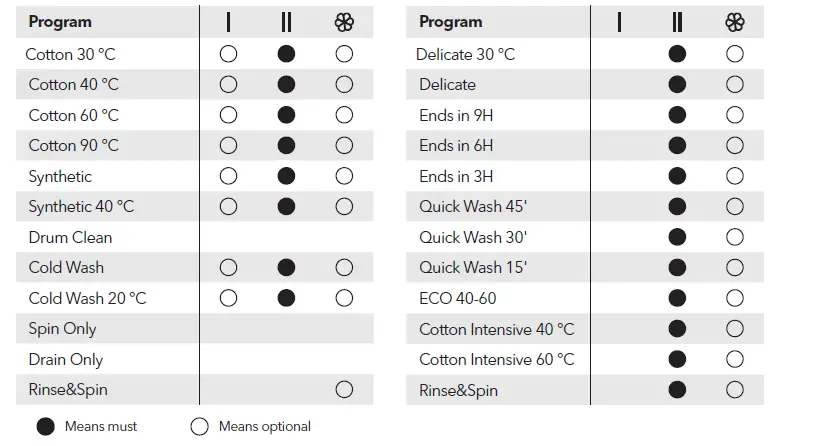Select Cold Wash 20 °C softener circle
Viewport: 815px width, 446px height.
pos(344,298)
